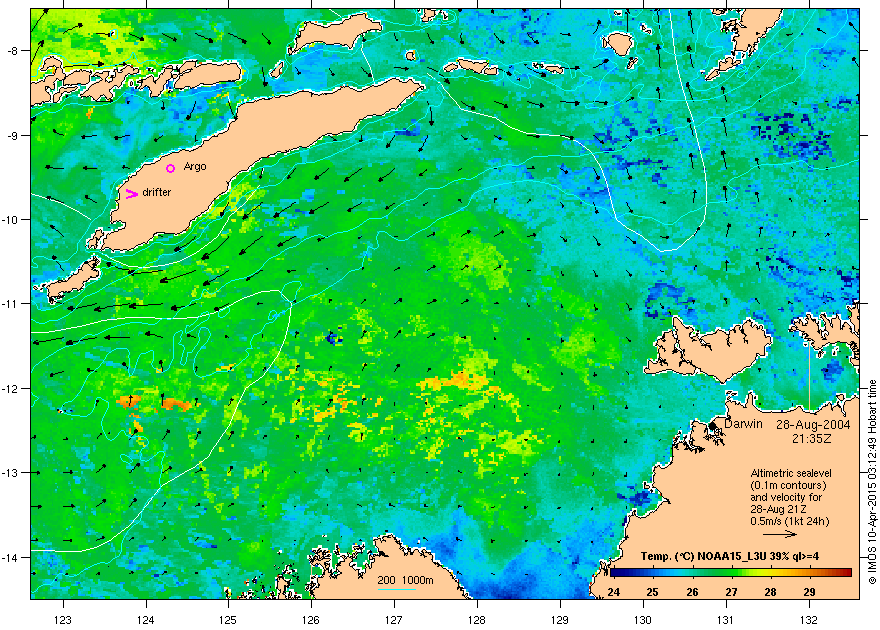Click the 123 longitude axis label
Image resolution: width=880 pixels, height=630 pixels.
click(x=63, y=620)
